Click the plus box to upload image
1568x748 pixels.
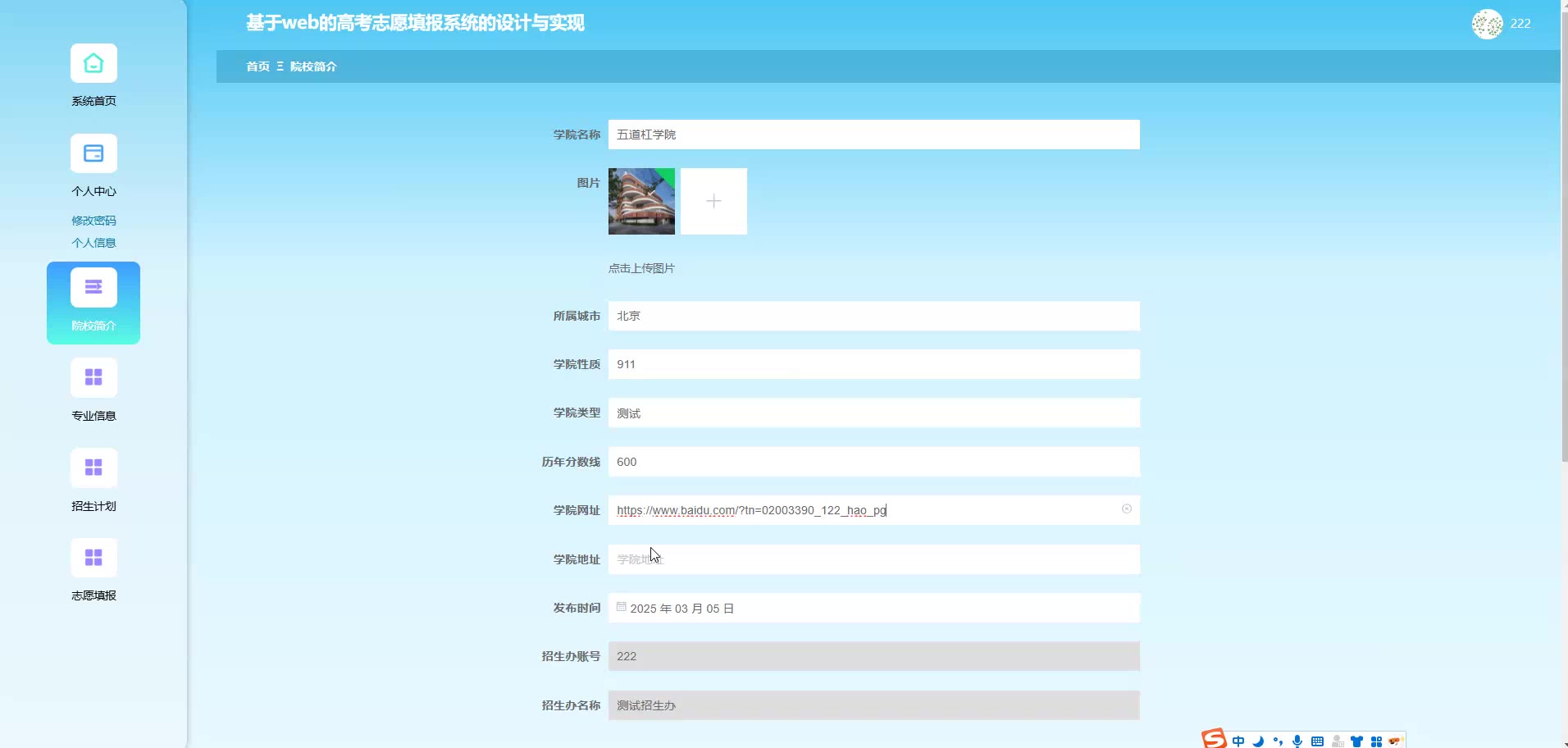[x=713, y=202]
